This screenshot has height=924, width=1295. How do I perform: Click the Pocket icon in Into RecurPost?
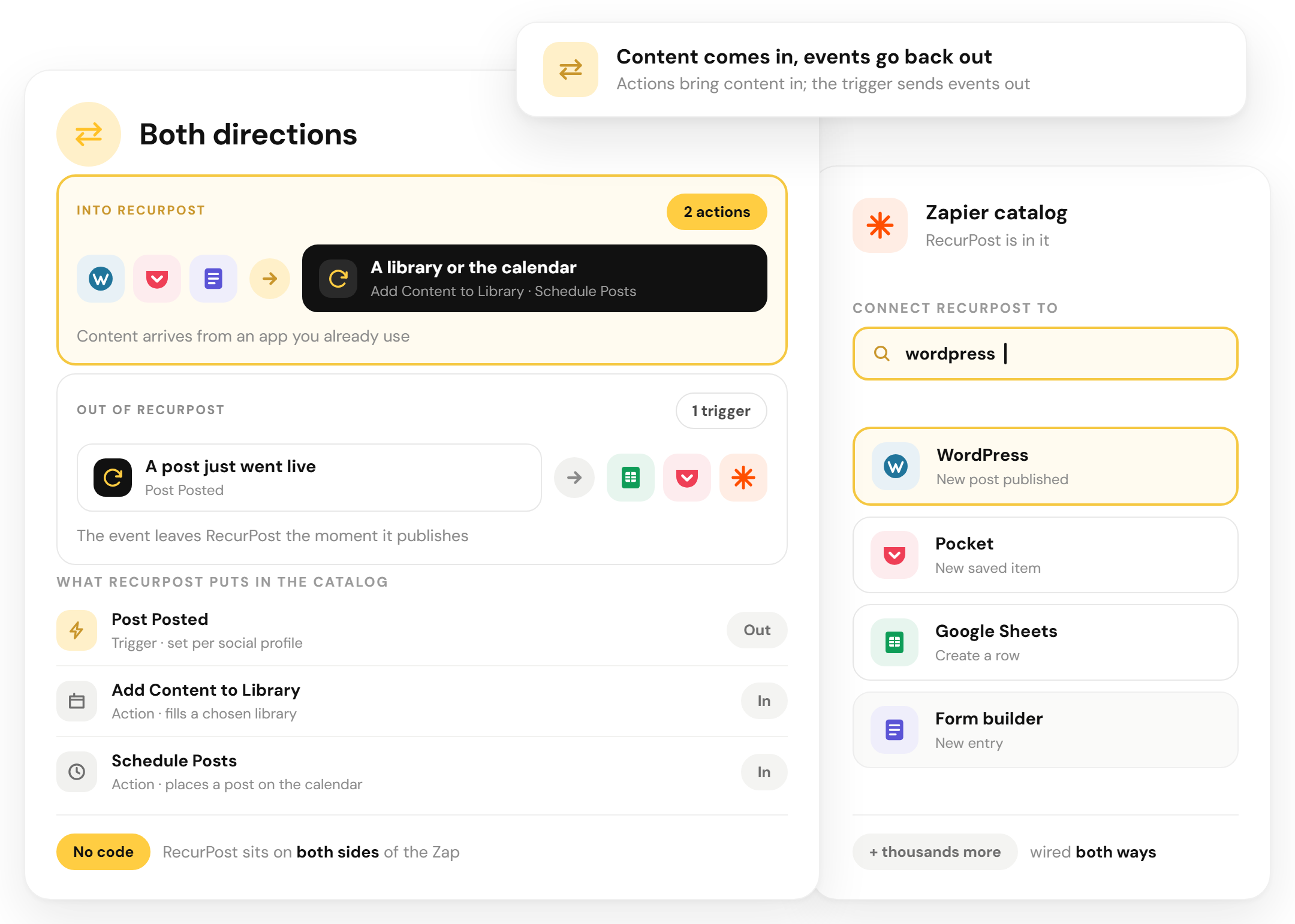(157, 279)
